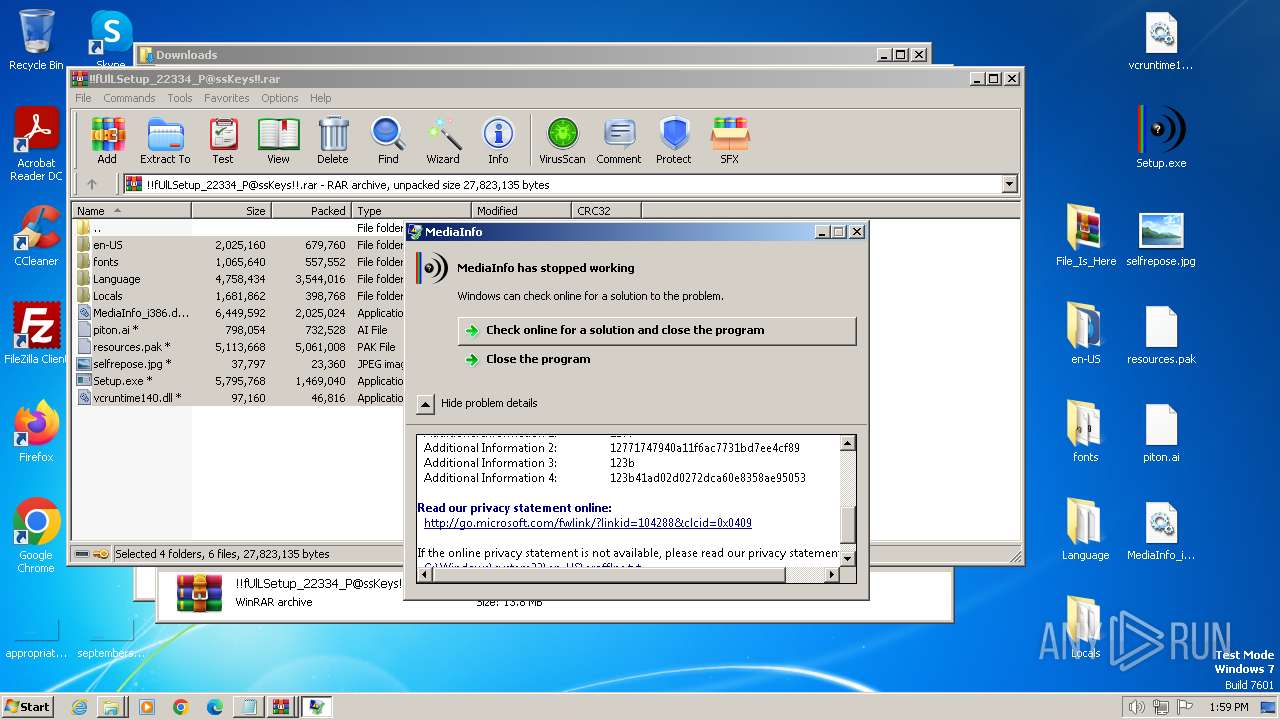1280x720 pixels.
Task: Click Check online for a solution button
Action: [x=657, y=330]
